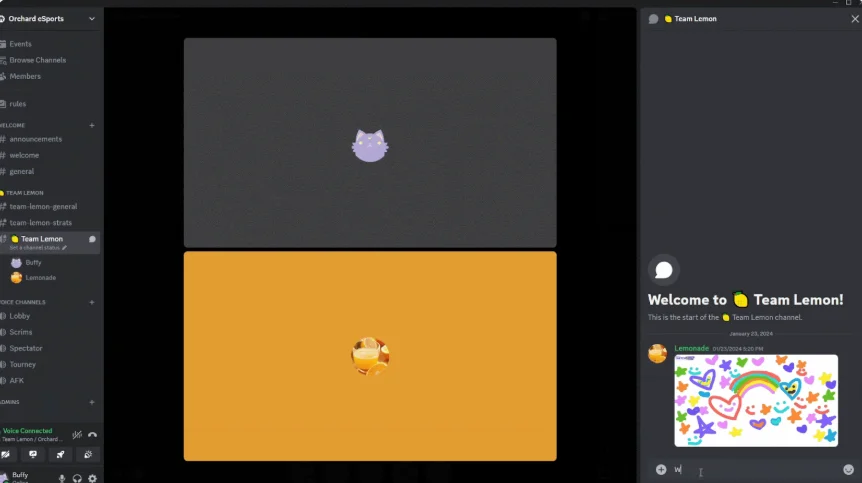Toggle noise suppression icon
The height and width of the screenshot is (483, 862).
pos(77,435)
